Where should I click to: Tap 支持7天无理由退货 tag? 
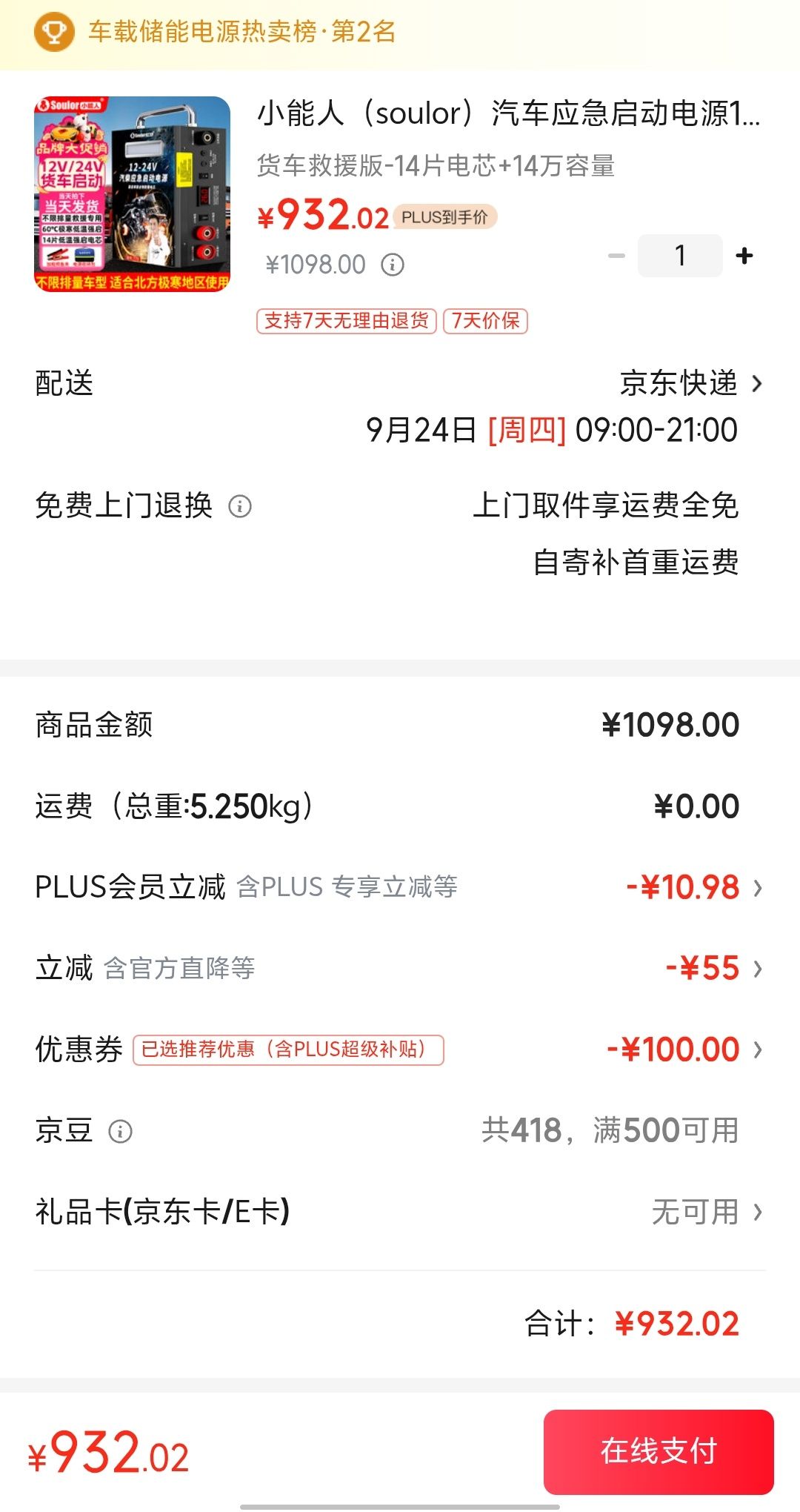[347, 321]
